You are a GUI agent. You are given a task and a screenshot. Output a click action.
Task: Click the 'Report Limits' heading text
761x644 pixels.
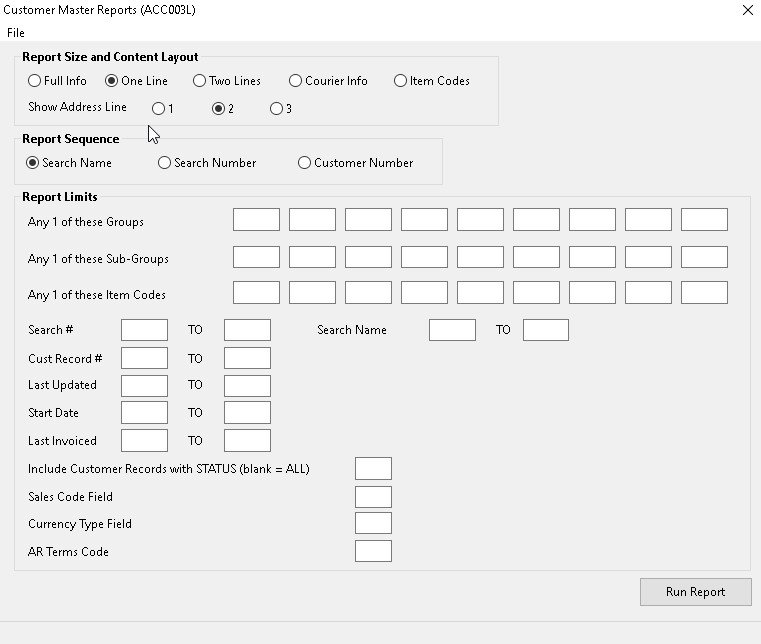click(x=60, y=197)
